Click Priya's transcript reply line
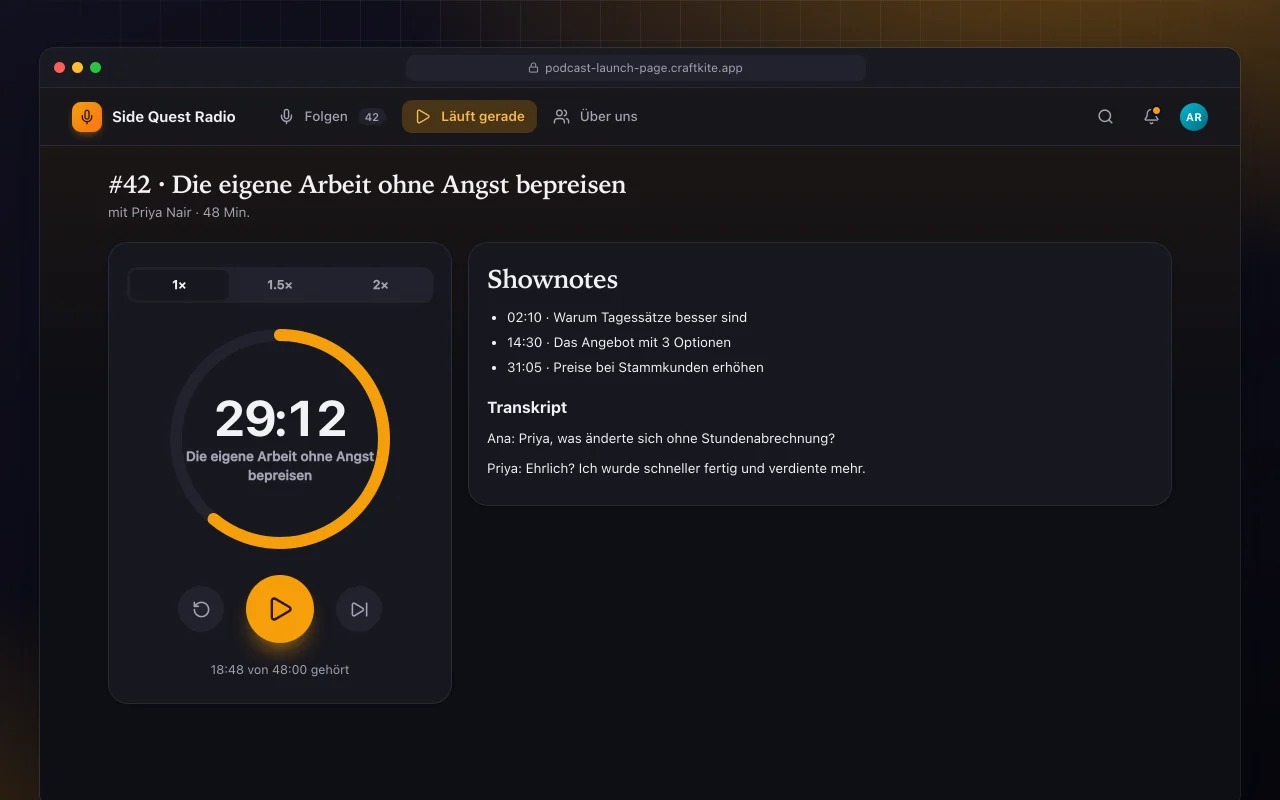Image resolution: width=1280 pixels, height=800 pixels. point(676,468)
